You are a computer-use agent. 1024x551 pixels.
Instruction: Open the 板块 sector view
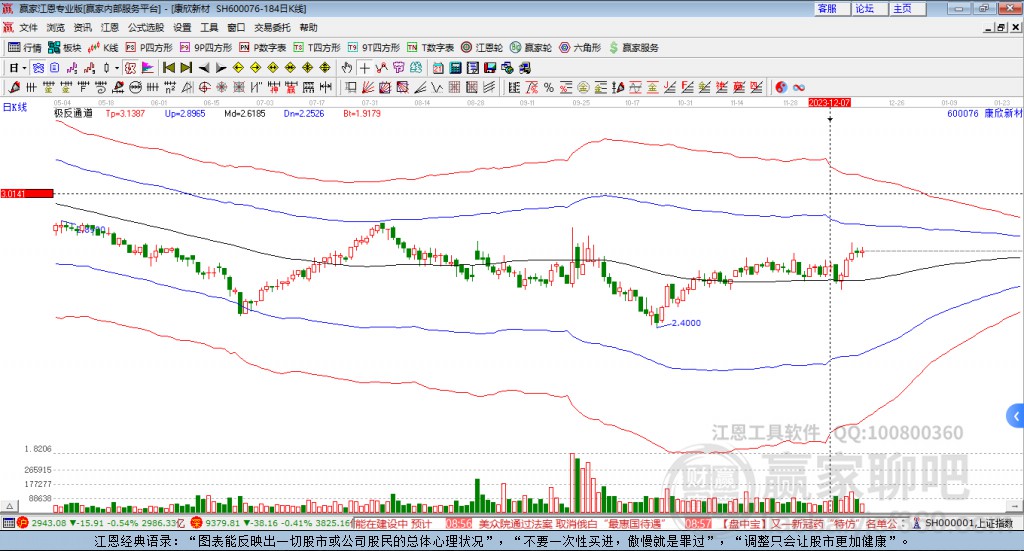tap(65, 48)
